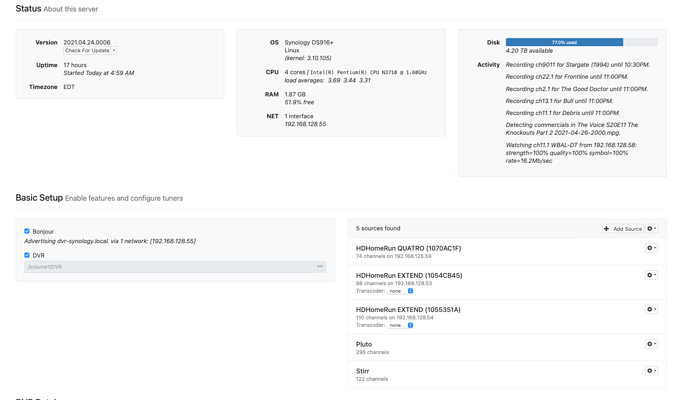Open gear menu for HDHomeRun EXTEND 1055351A
690x400 pixels.
(x=651, y=310)
